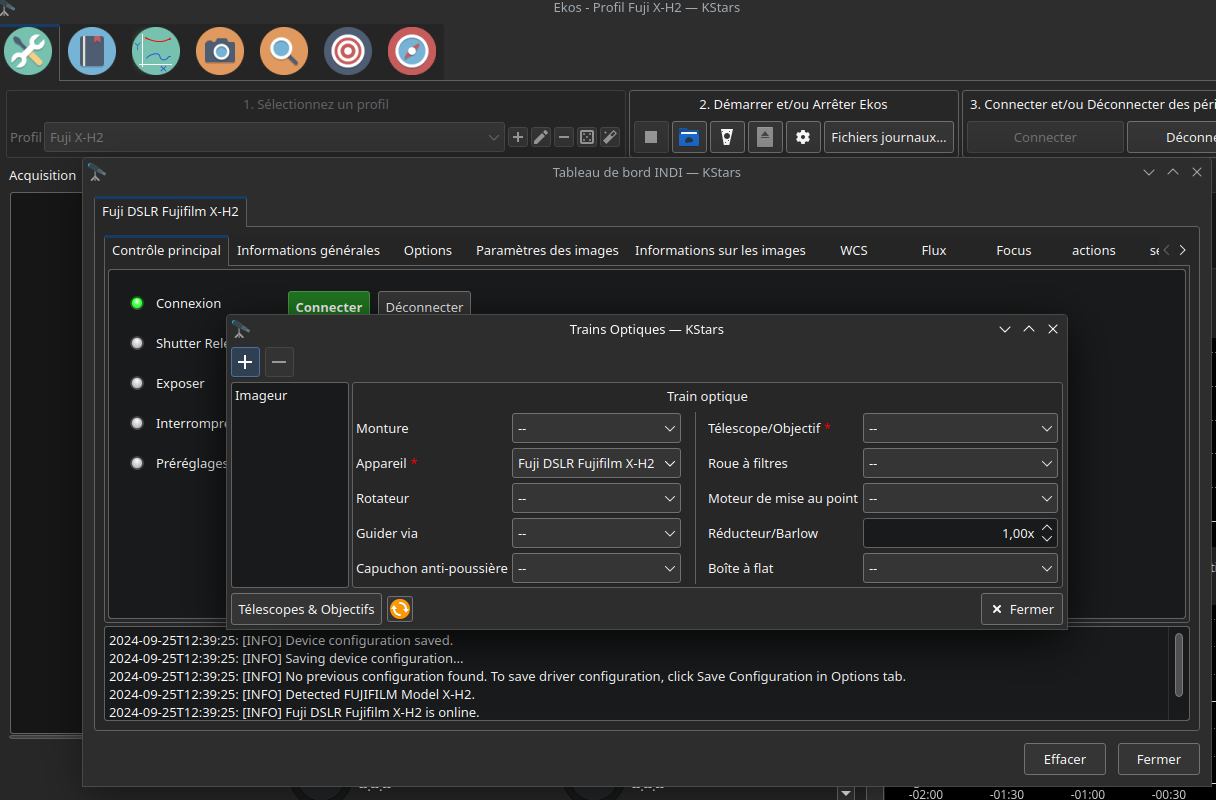Switch to the Focus tab
The width and height of the screenshot is (1216, 800).
pyautogui.click(x=1014, y=250)
